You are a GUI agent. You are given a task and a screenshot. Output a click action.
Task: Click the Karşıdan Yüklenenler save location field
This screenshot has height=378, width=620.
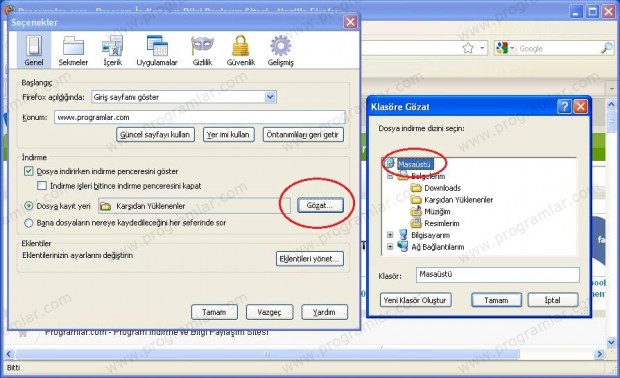tap(194, 206)
